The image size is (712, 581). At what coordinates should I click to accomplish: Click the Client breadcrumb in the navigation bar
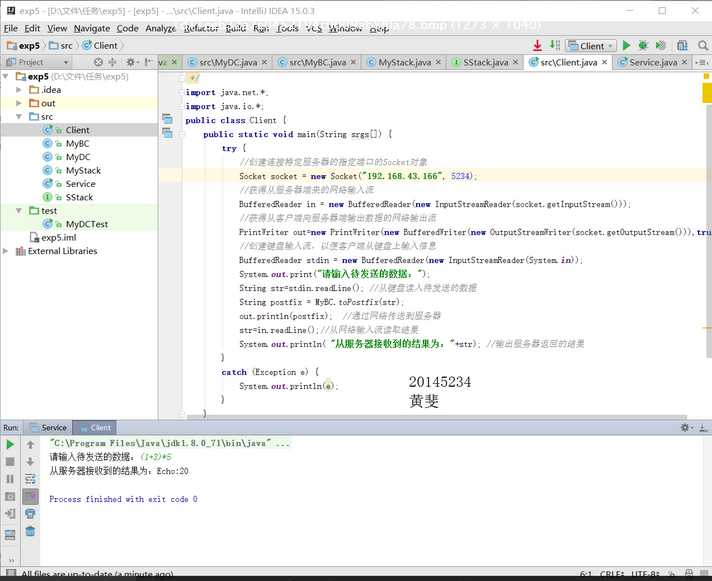pyautogui.click(x=100, y=45)
